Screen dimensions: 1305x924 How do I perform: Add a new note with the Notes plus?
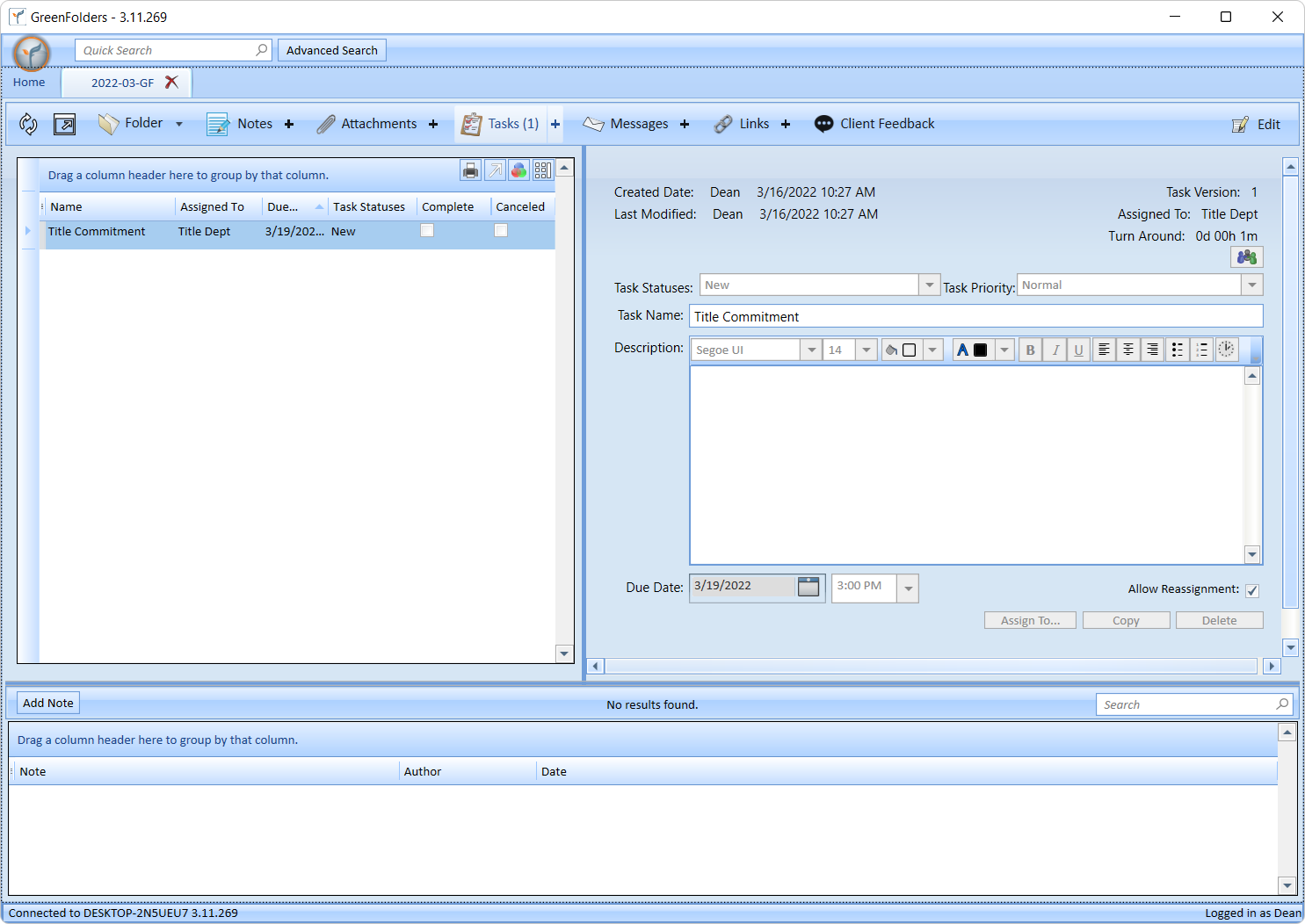tap(289, 125)
